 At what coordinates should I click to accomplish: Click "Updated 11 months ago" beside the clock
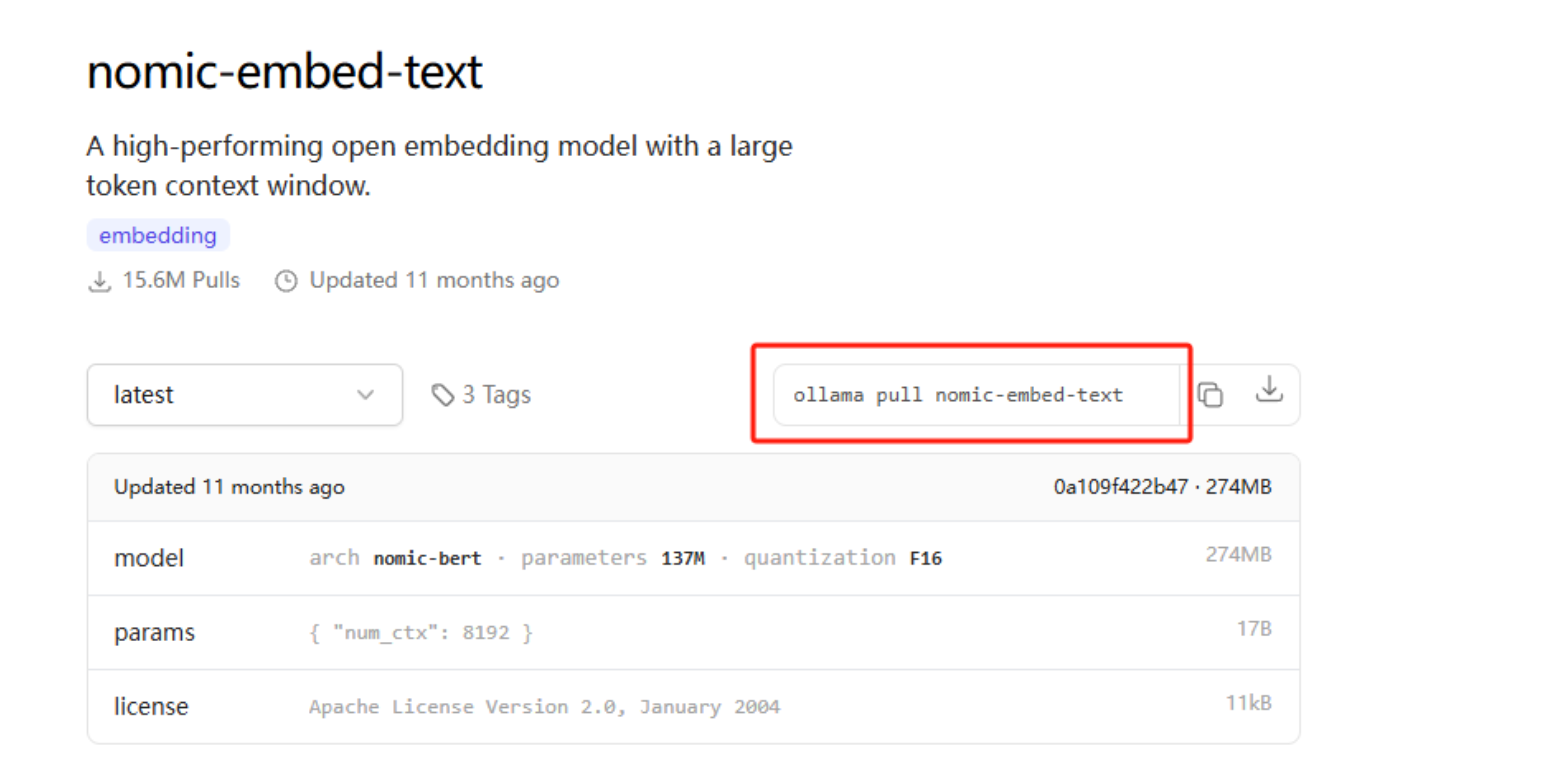pos(434,280)
